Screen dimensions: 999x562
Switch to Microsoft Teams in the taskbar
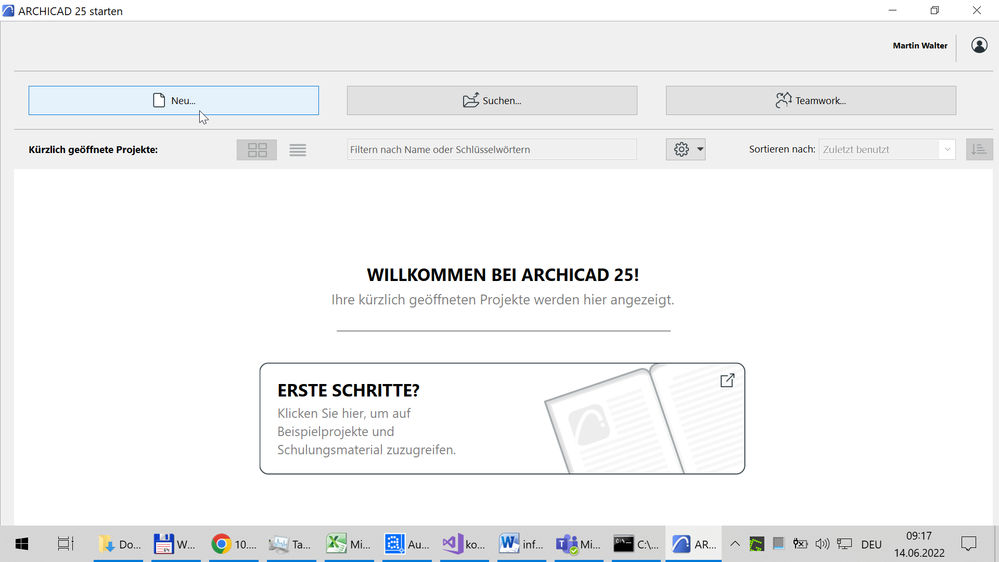579,544
